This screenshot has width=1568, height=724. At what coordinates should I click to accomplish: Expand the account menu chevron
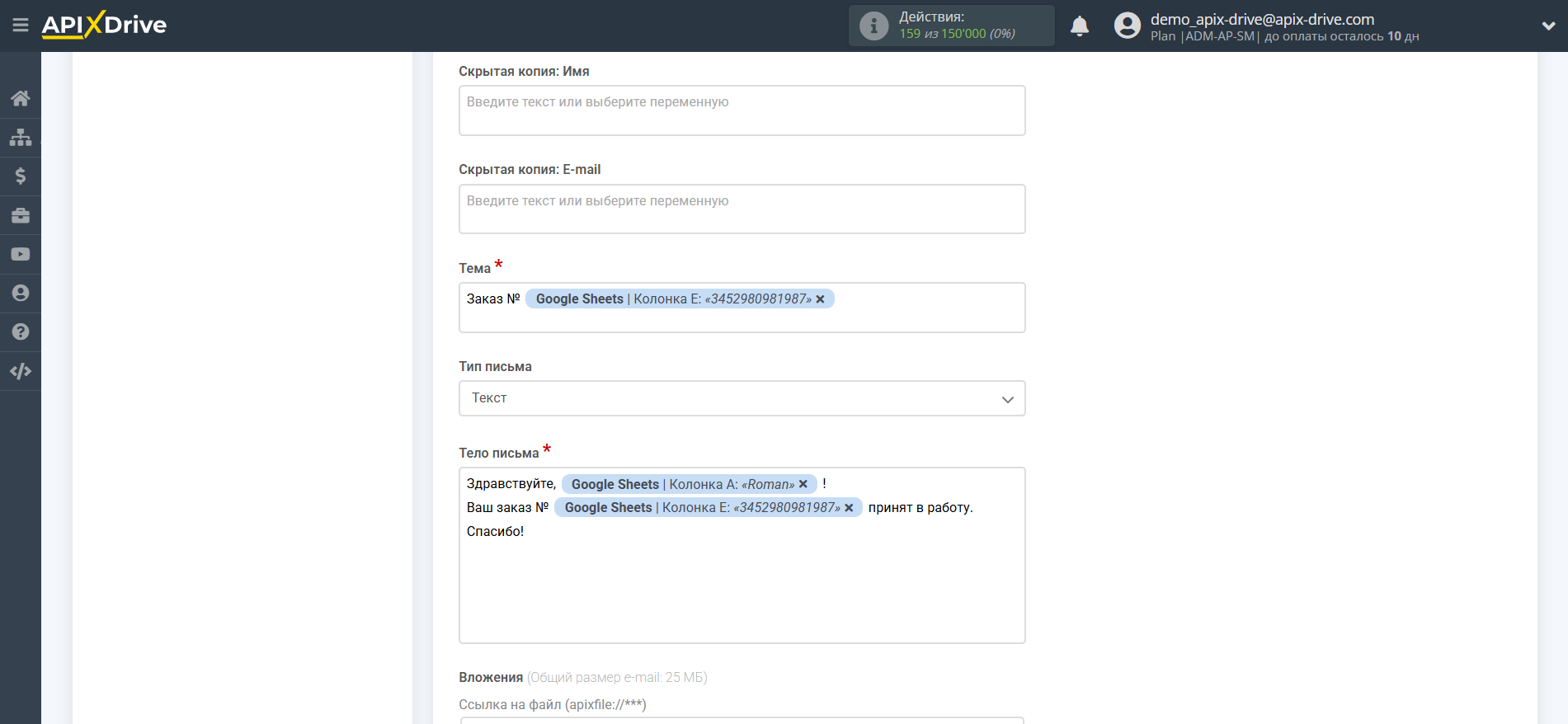pyautogui.click(x=1548, y=26)
